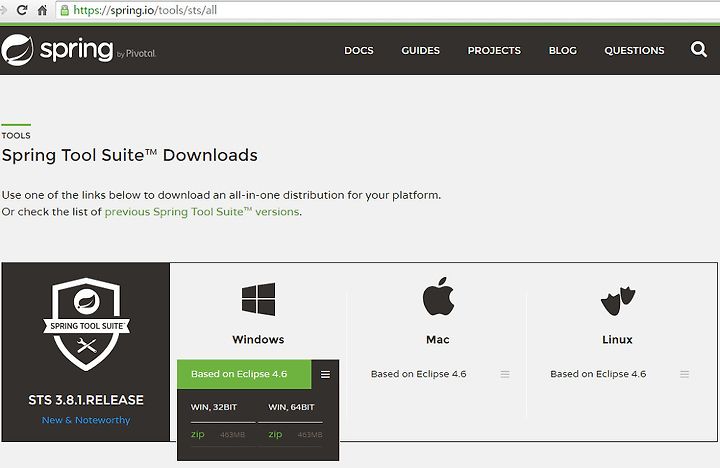Click the green padlock security icon
This screenshot has height=468, width=720.
click(65, 10)
